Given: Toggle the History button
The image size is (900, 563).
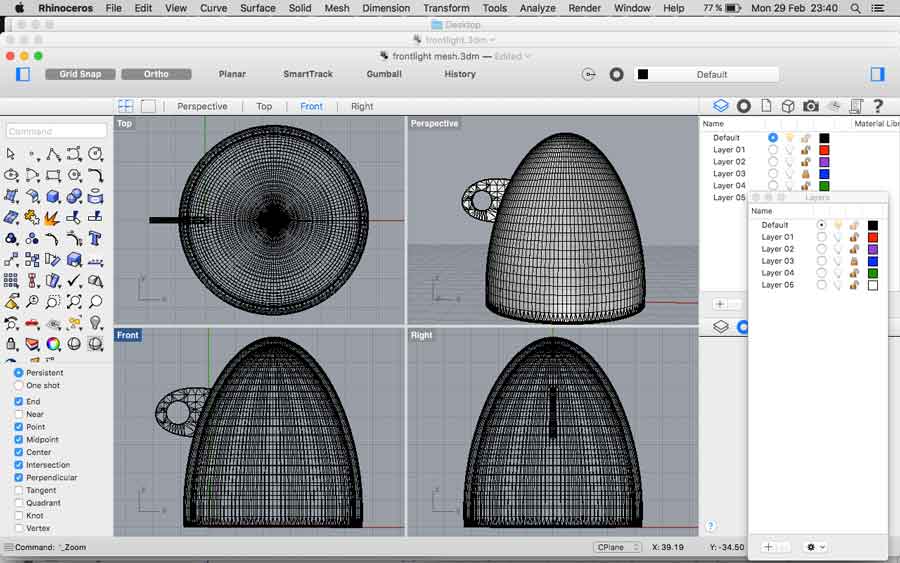Looking at the screenshot, I should click(x=460, y=74).
